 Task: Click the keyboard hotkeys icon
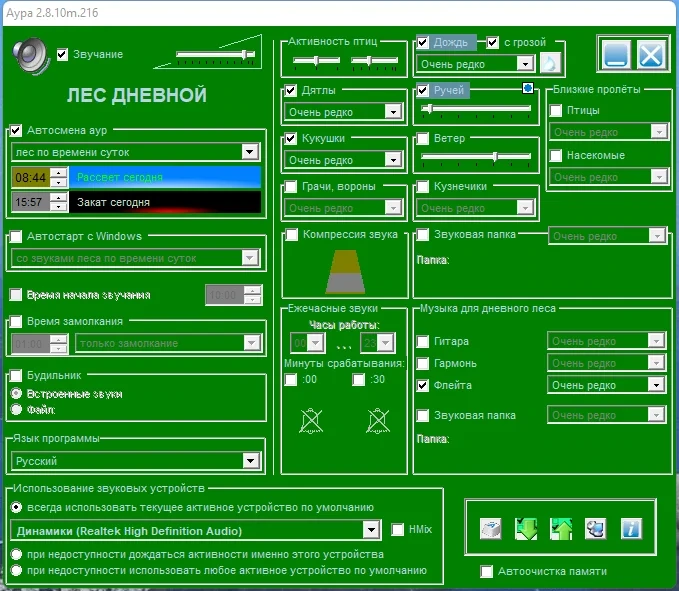tap(491, 529)
